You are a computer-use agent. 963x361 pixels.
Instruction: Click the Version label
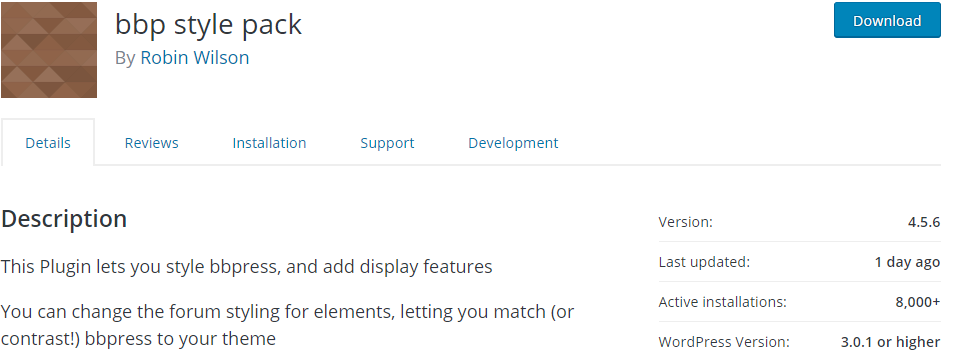(x=685, y=222)
